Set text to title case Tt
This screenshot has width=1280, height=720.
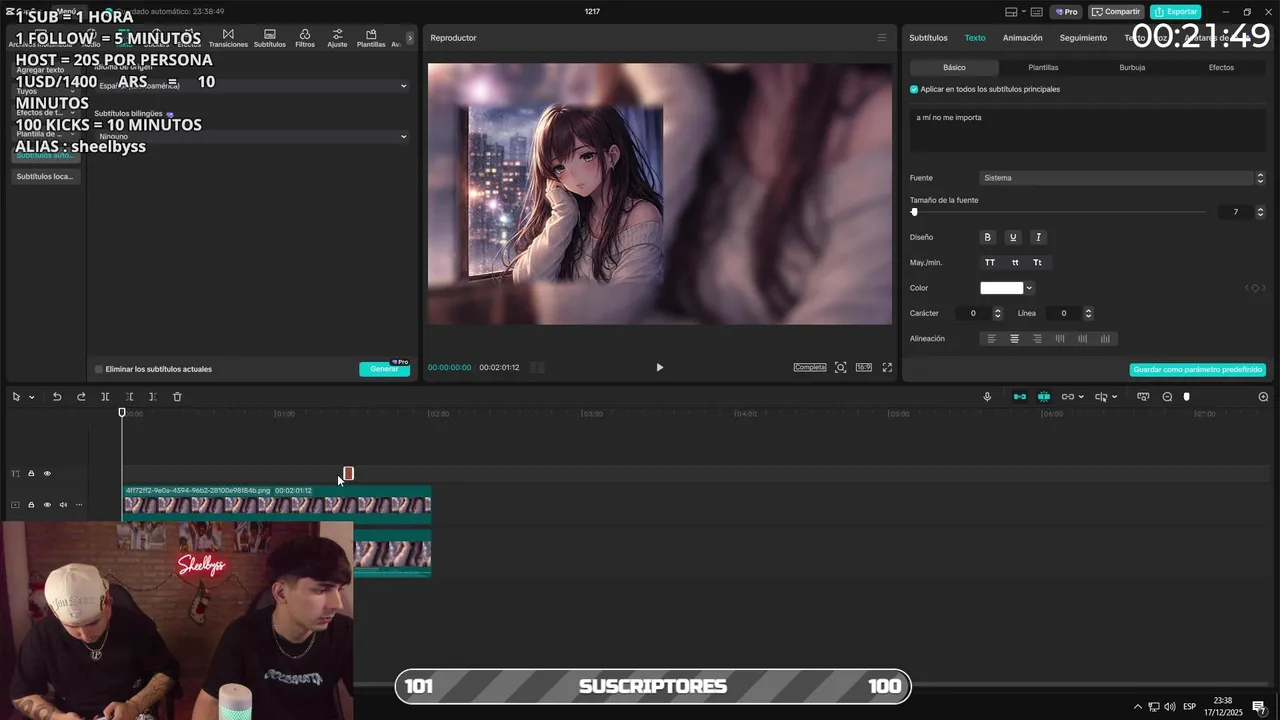click(x=1038, y=263)
